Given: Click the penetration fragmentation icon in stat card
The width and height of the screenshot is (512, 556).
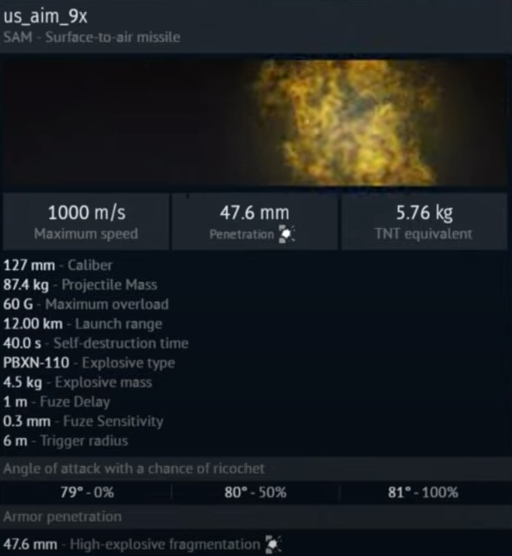Looking at the screenshot, I should pyautogui.click(x=287, y=234).
